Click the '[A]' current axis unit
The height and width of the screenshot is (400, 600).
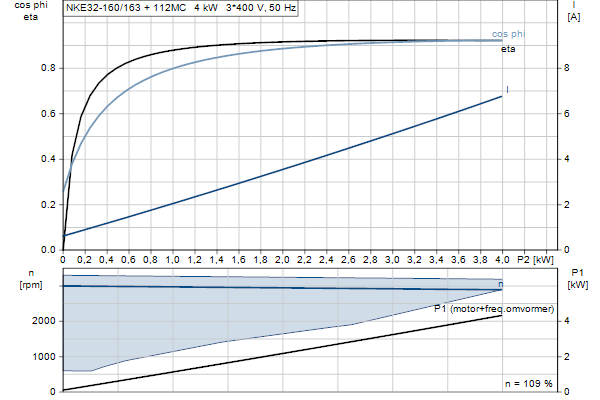click(x=574, y=17)
